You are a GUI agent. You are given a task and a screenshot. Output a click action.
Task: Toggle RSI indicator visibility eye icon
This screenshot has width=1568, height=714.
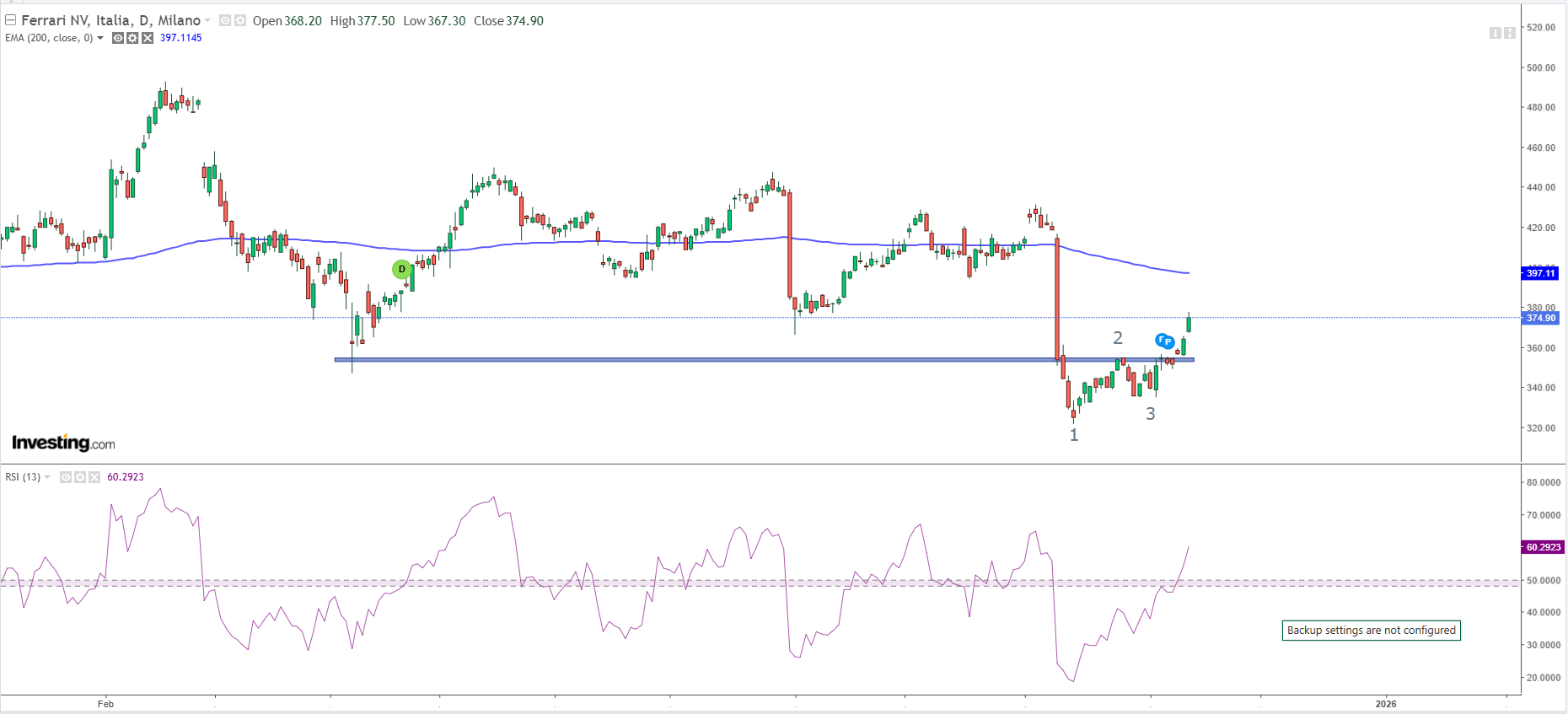coord(66,477)
